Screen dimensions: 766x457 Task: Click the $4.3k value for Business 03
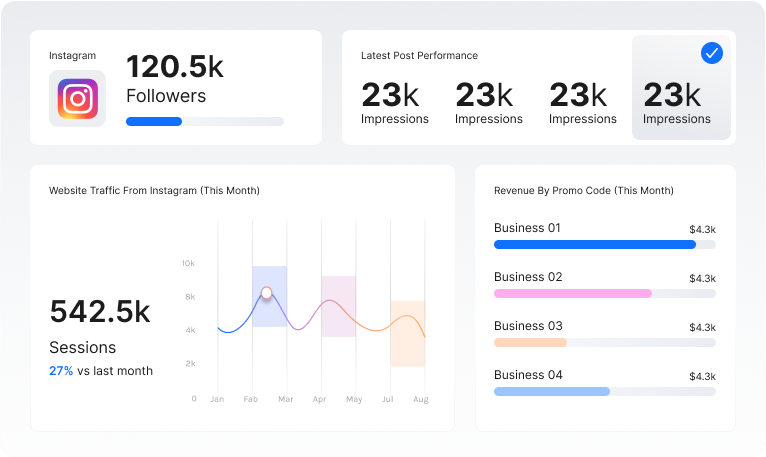(702, 327)
